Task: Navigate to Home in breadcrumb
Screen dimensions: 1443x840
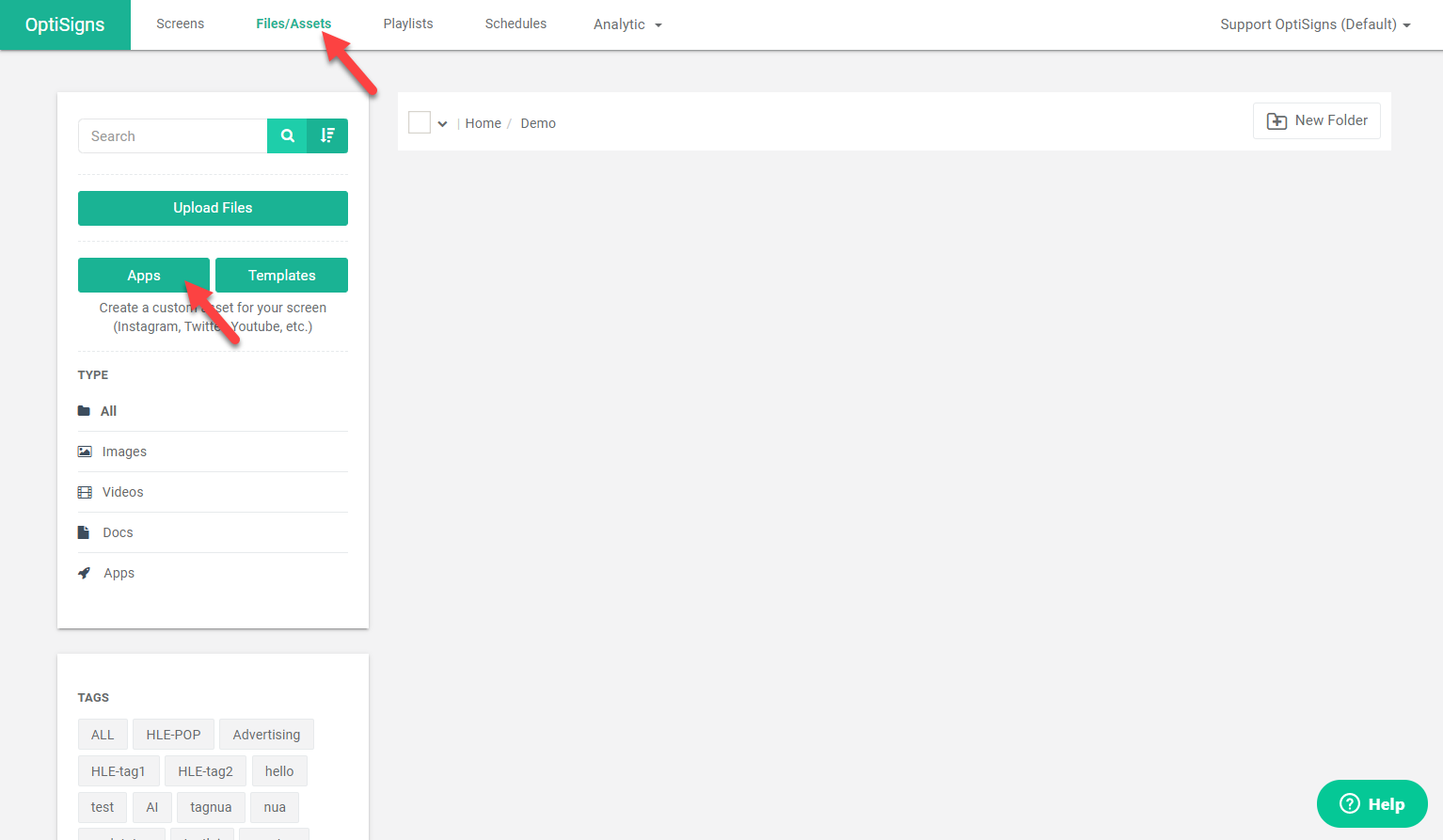Action: pyautogui.click(x=483, y=123)
